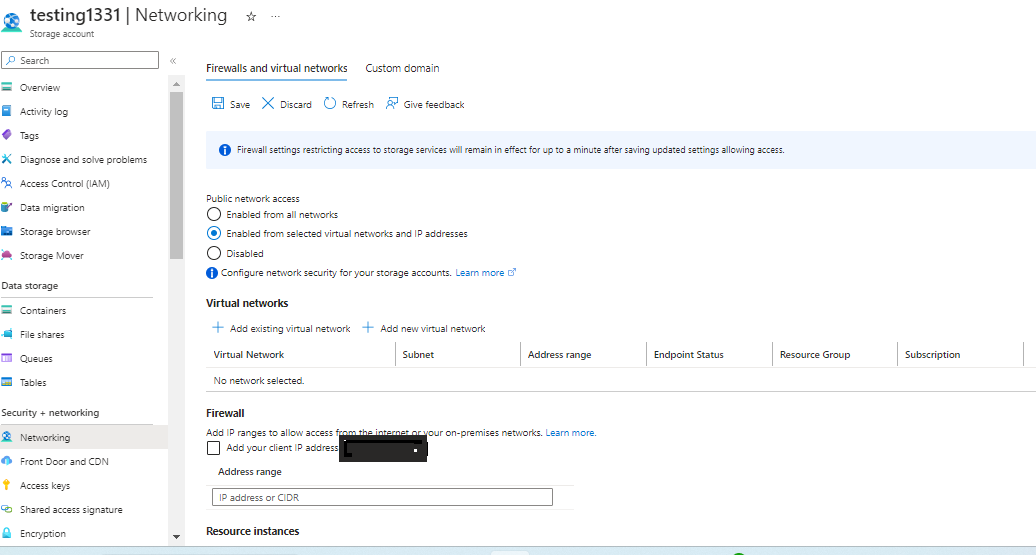This screenshot has height=555, width=1036.
Task: Open Overview in the sidebar
Action: 40,87
